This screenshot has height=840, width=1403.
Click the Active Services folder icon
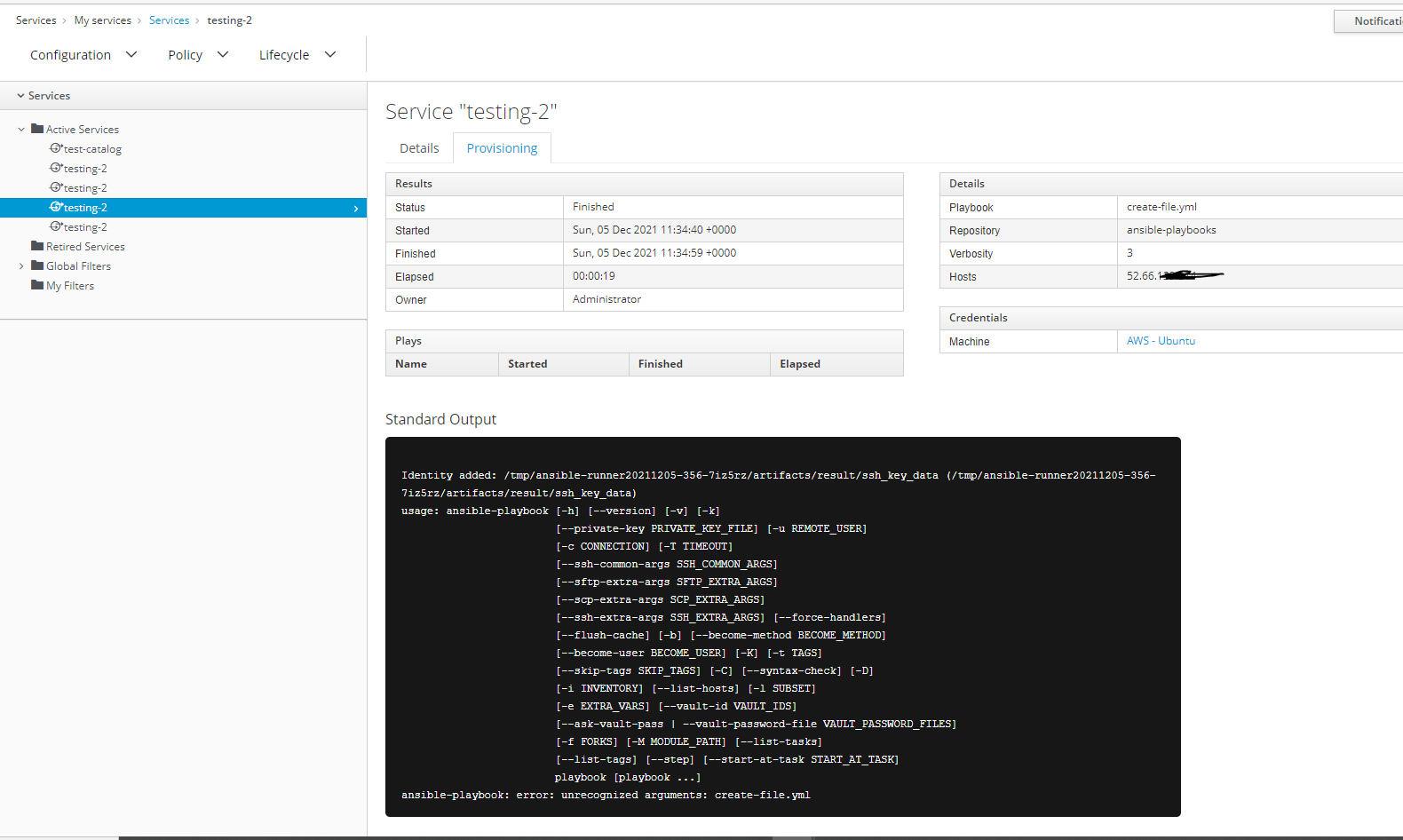(x=37, y=129)
